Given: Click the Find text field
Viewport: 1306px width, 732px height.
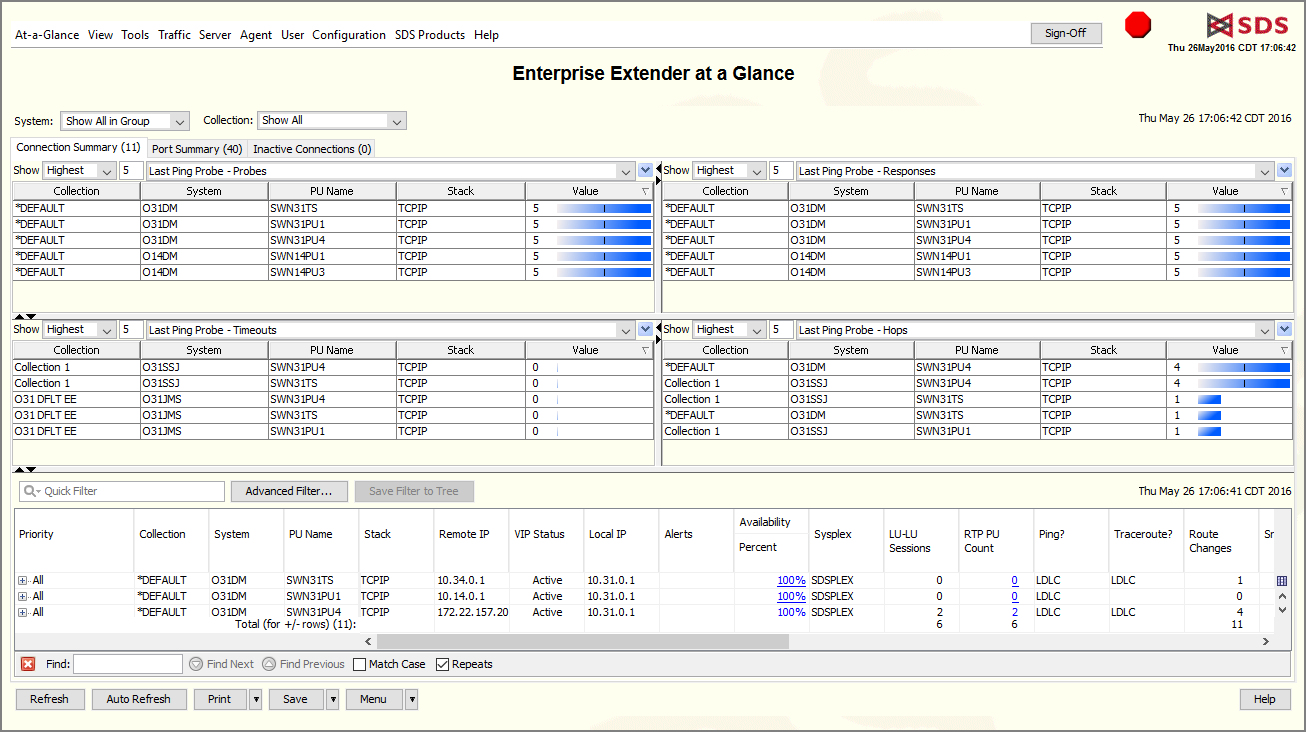Looking at the screenshot, I should (x=128, y=664).
